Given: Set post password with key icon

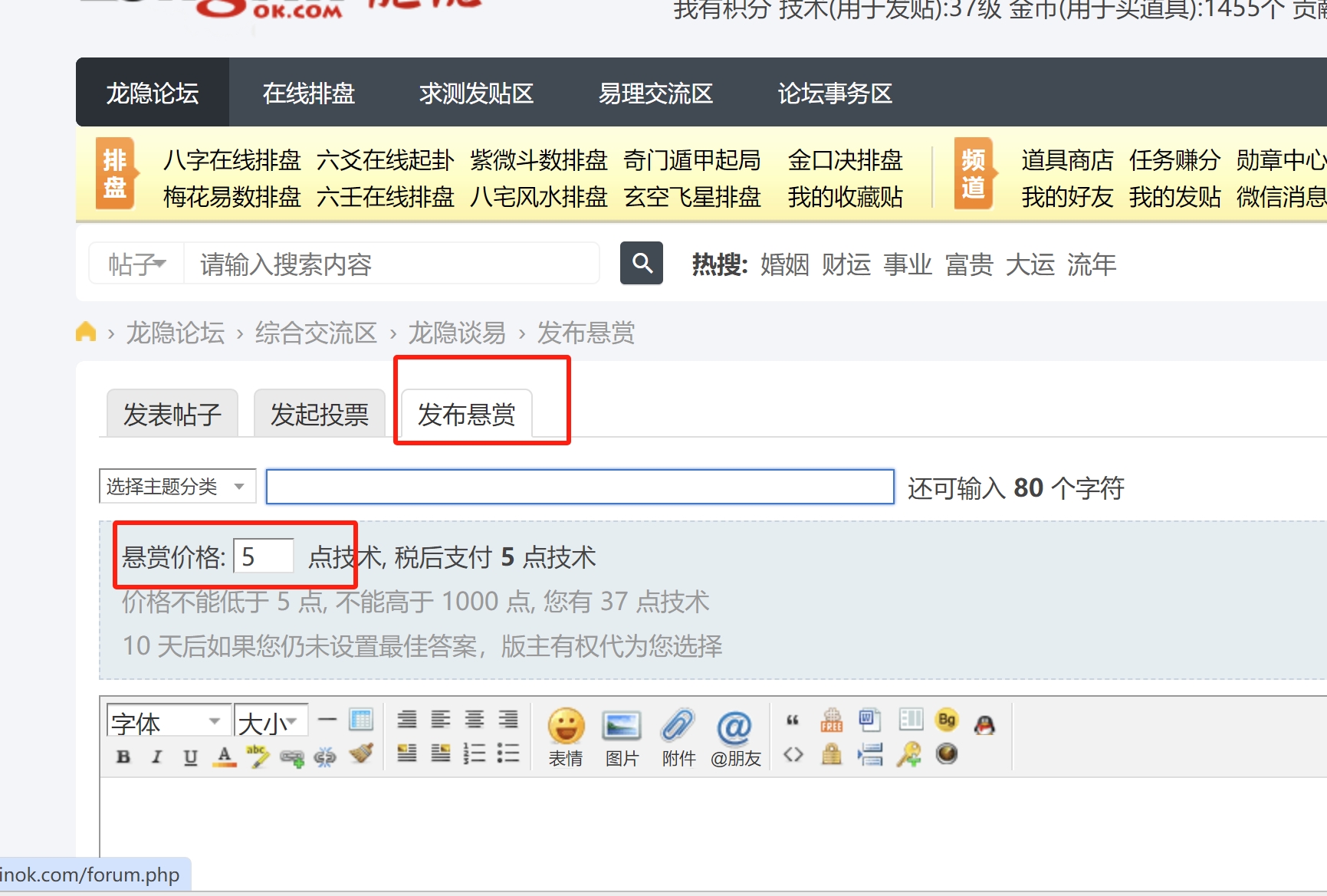Looking at the screenshot, I should [x=908, y=755].
